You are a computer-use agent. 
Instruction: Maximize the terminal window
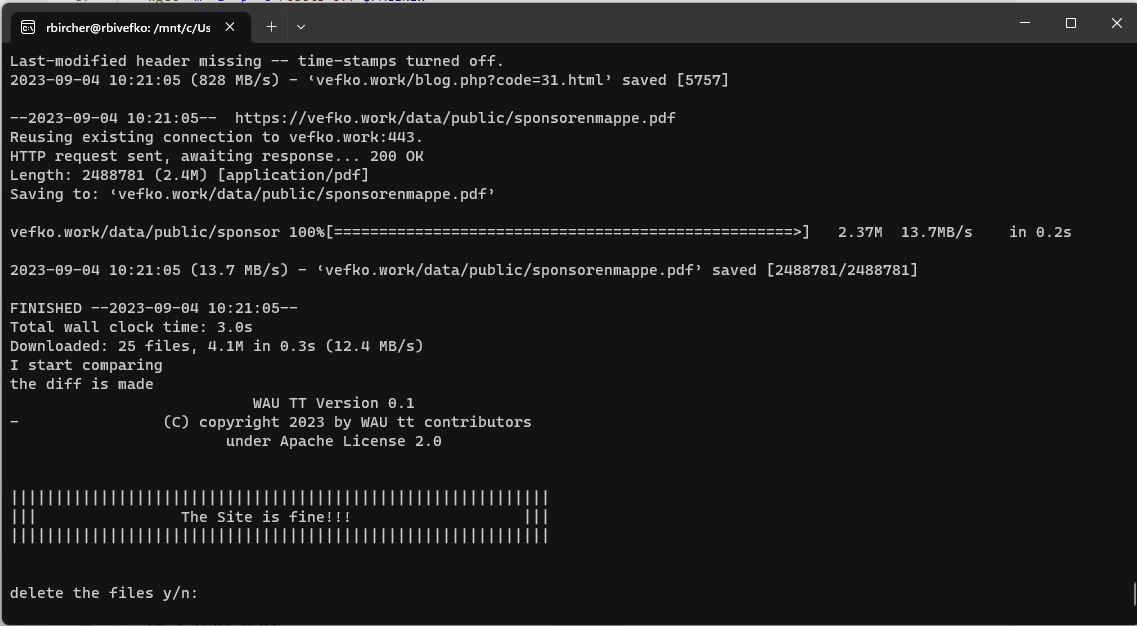1070,23
